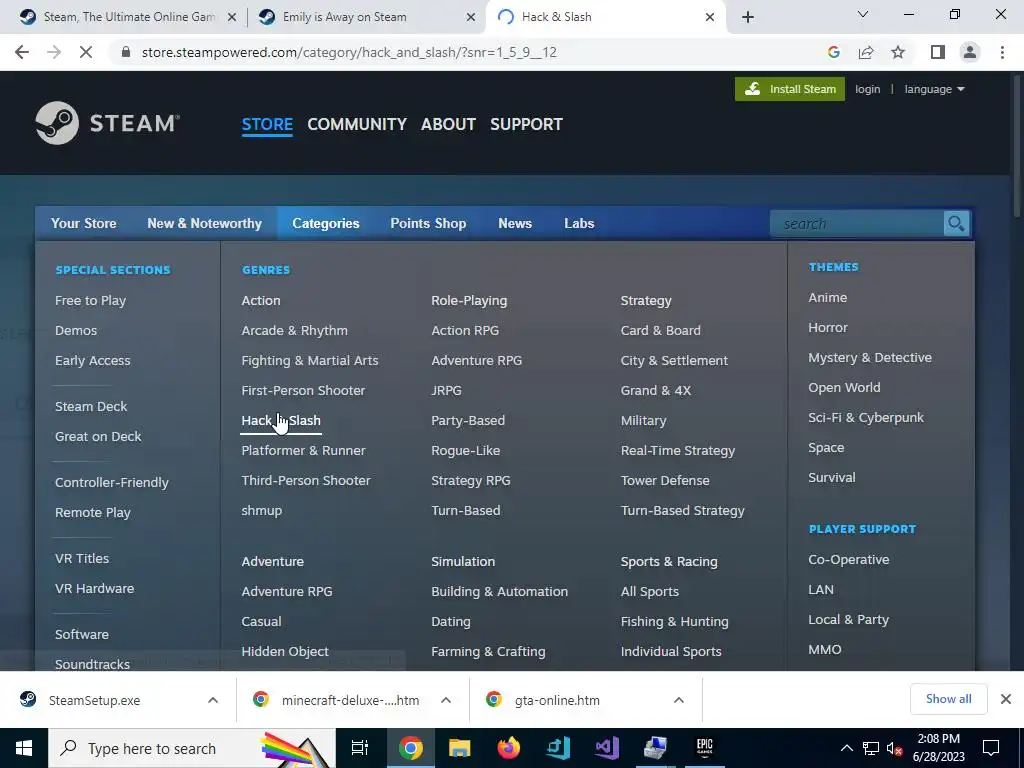
Task: Click the share page icon
Action: pos(866,52)
